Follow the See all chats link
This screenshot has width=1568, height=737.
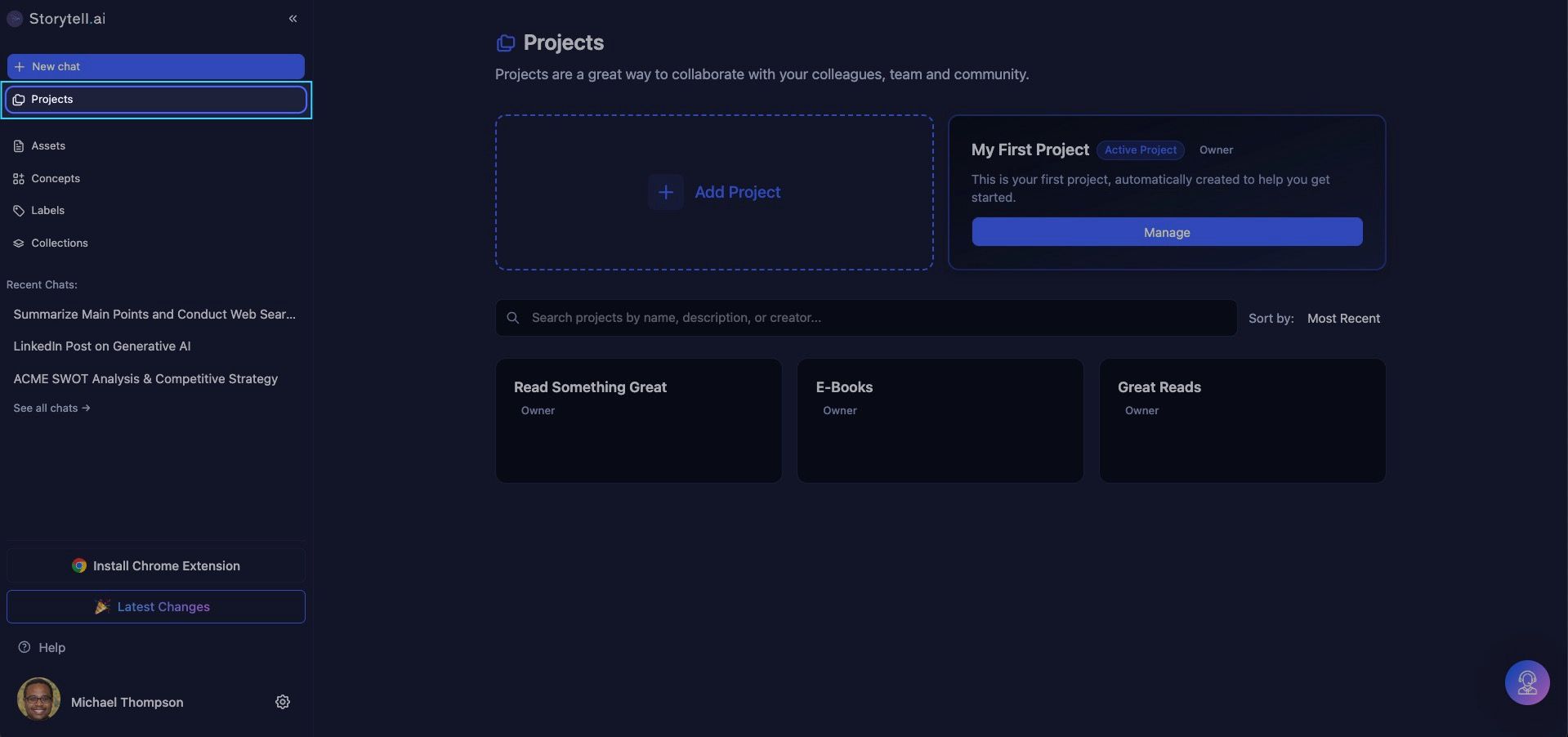tap(51, 408)
